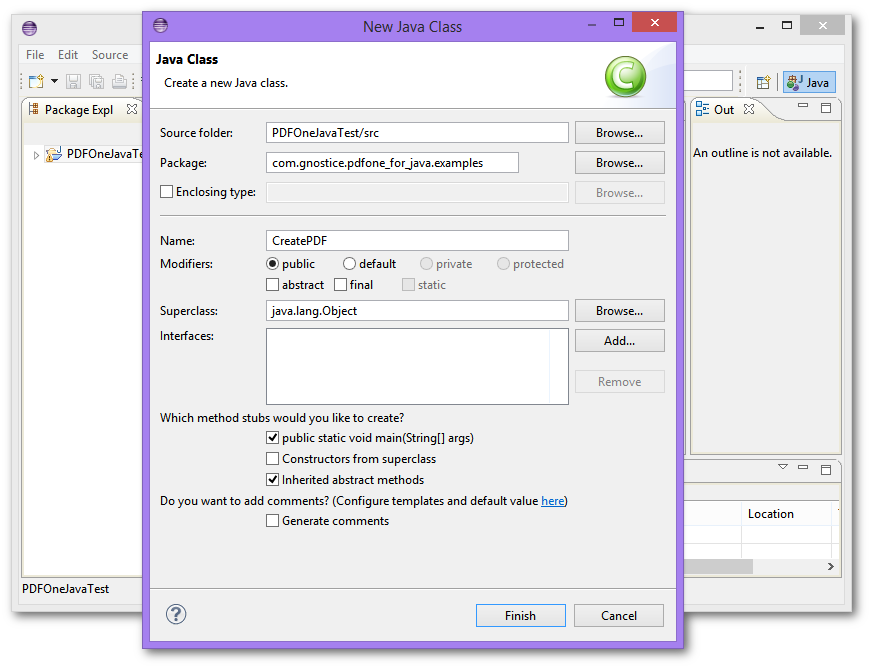Cancel the New Java Class dialog

click(619, 615)
